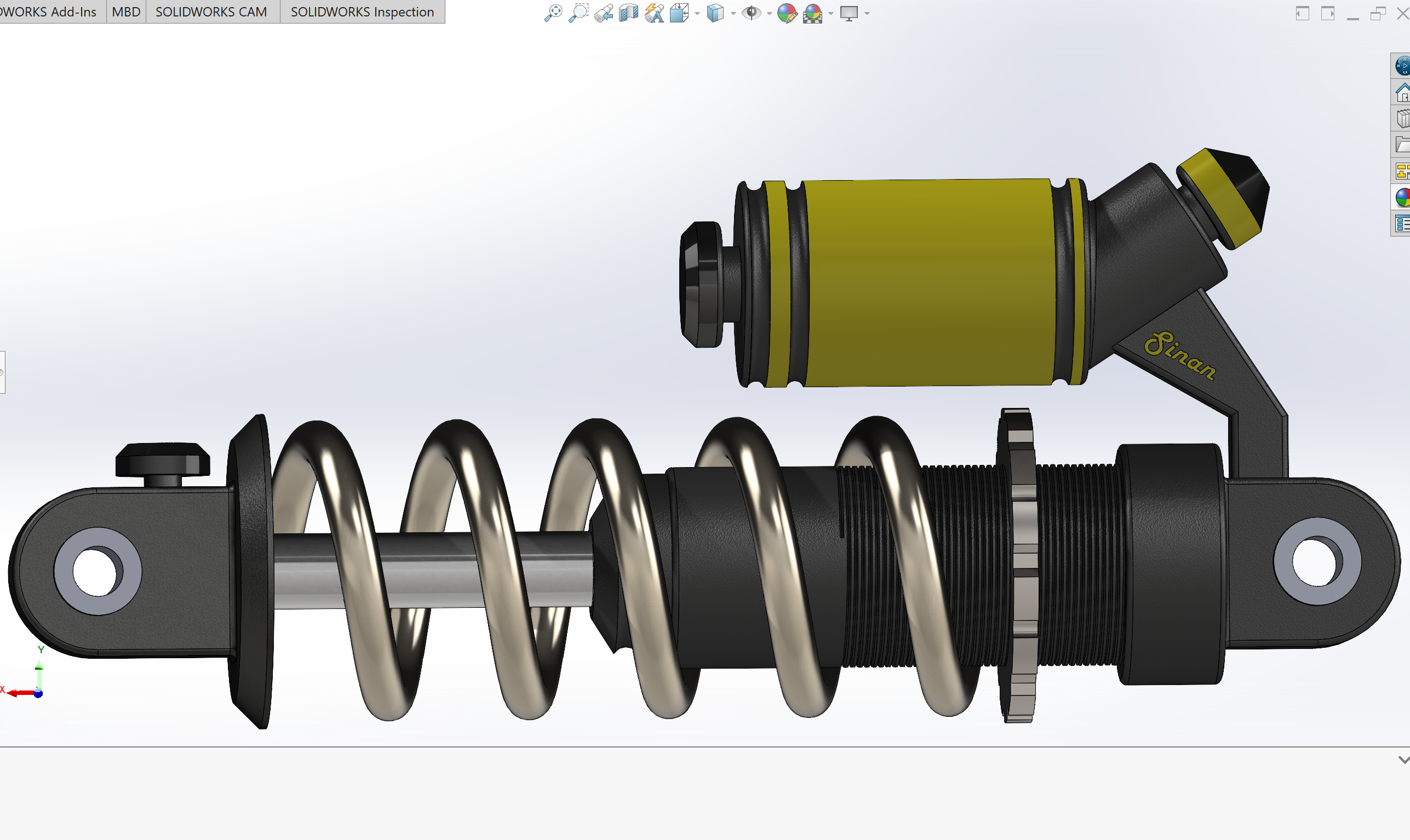Screen dimensions: 1410x840
Task: Open the SOLIDWORKS Inspection tab
Action: [x=363, y=12]
